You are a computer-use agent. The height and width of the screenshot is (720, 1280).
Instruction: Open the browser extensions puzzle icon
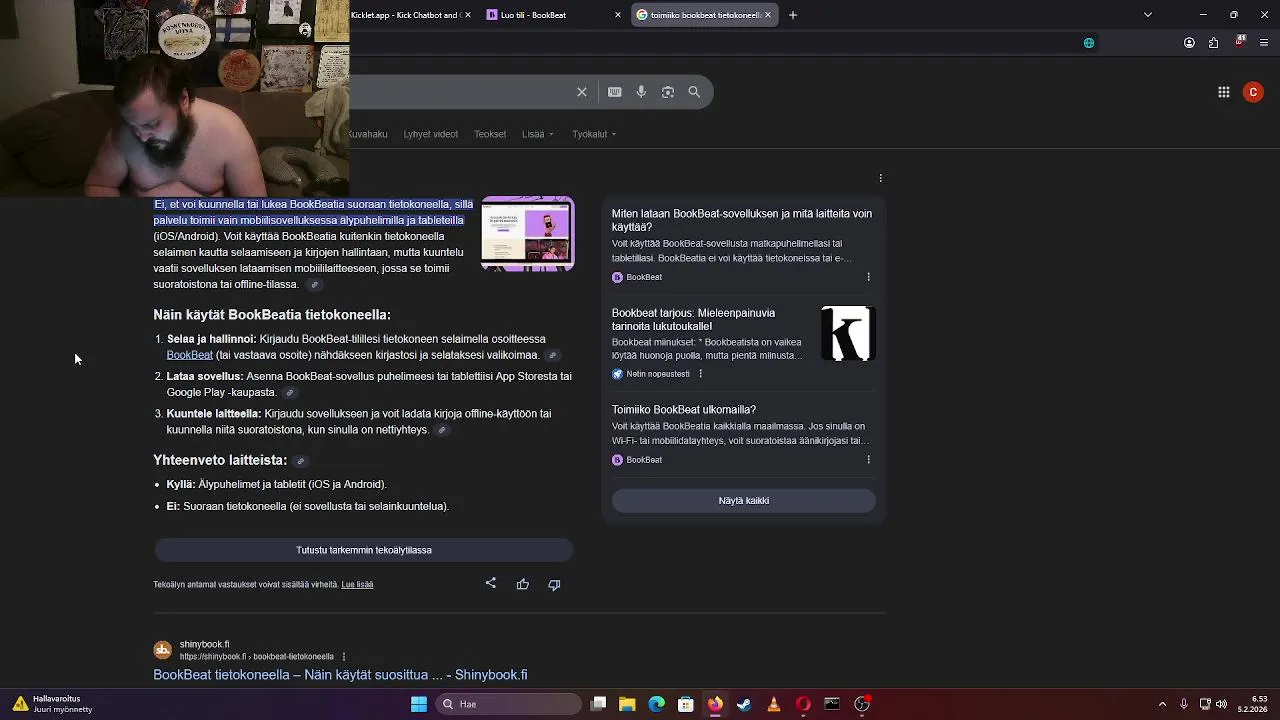(x=1213, y=43)
